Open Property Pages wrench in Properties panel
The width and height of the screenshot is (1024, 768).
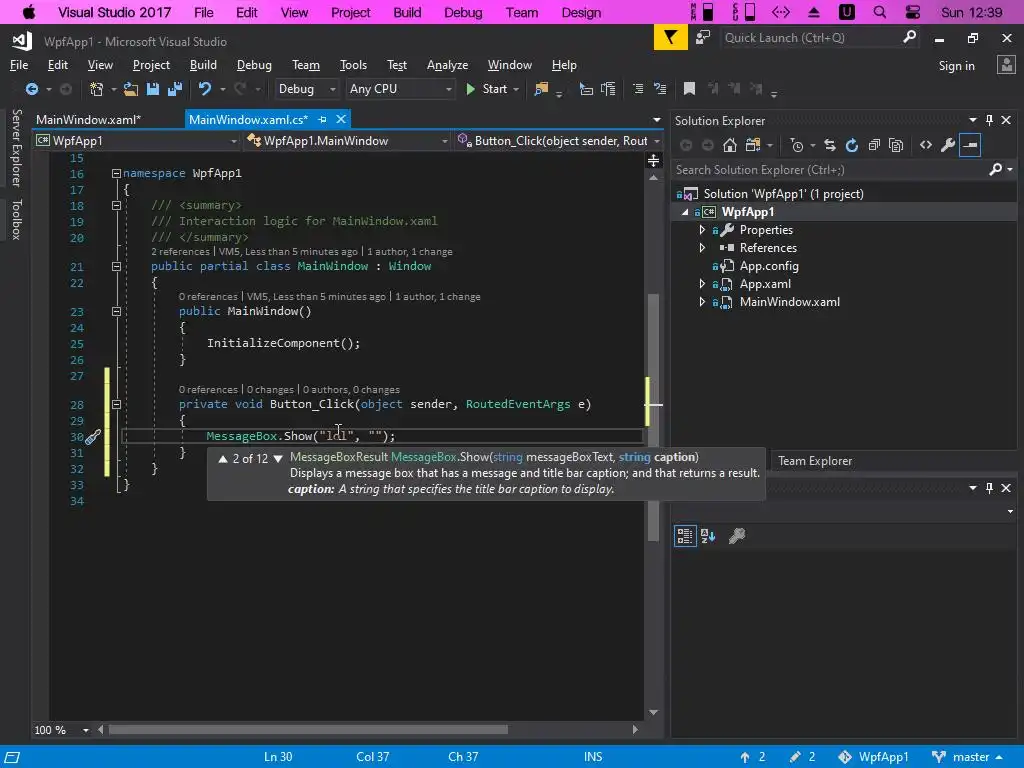pos(737,536)
